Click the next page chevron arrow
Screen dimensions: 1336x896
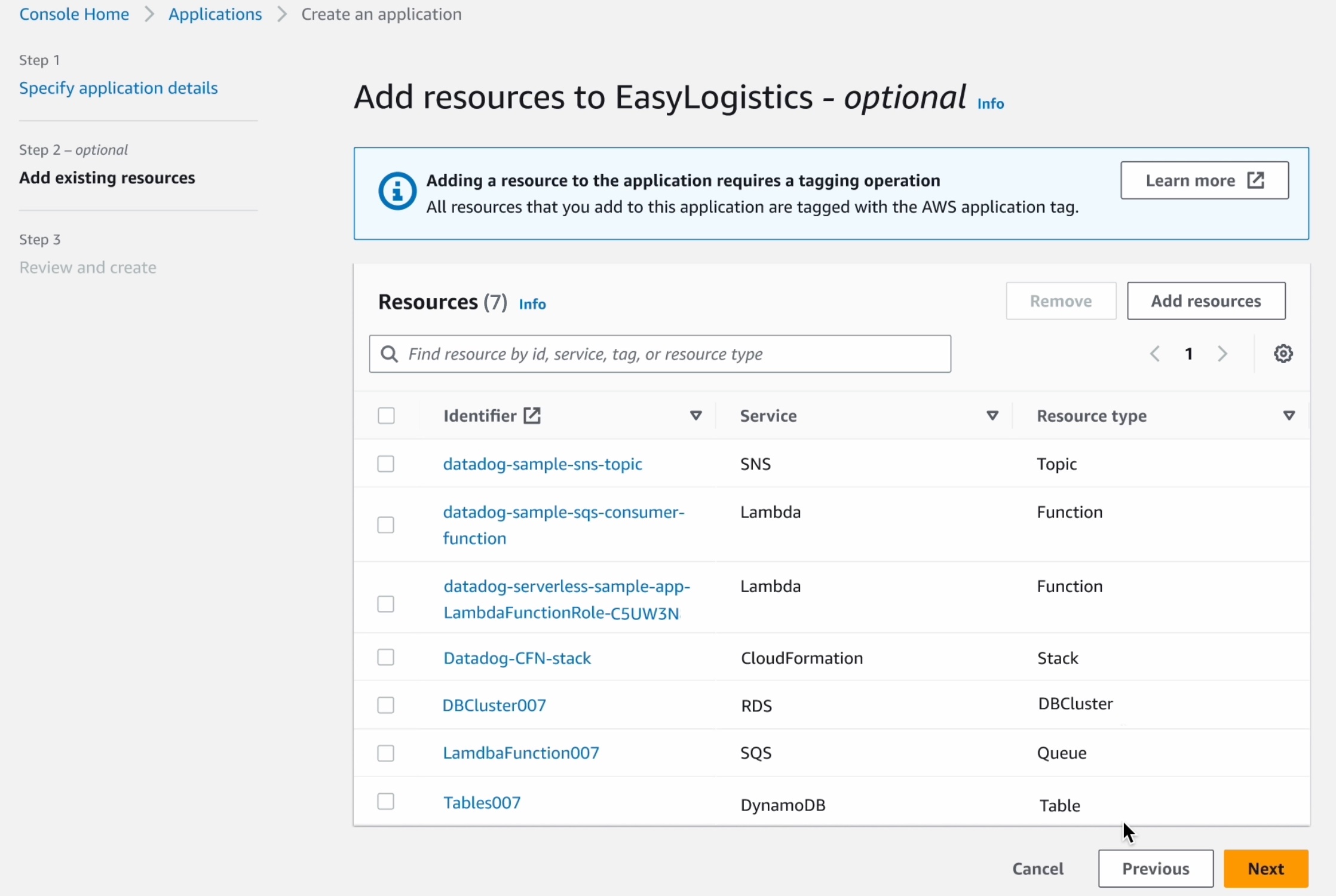[x=1222, y=353]
